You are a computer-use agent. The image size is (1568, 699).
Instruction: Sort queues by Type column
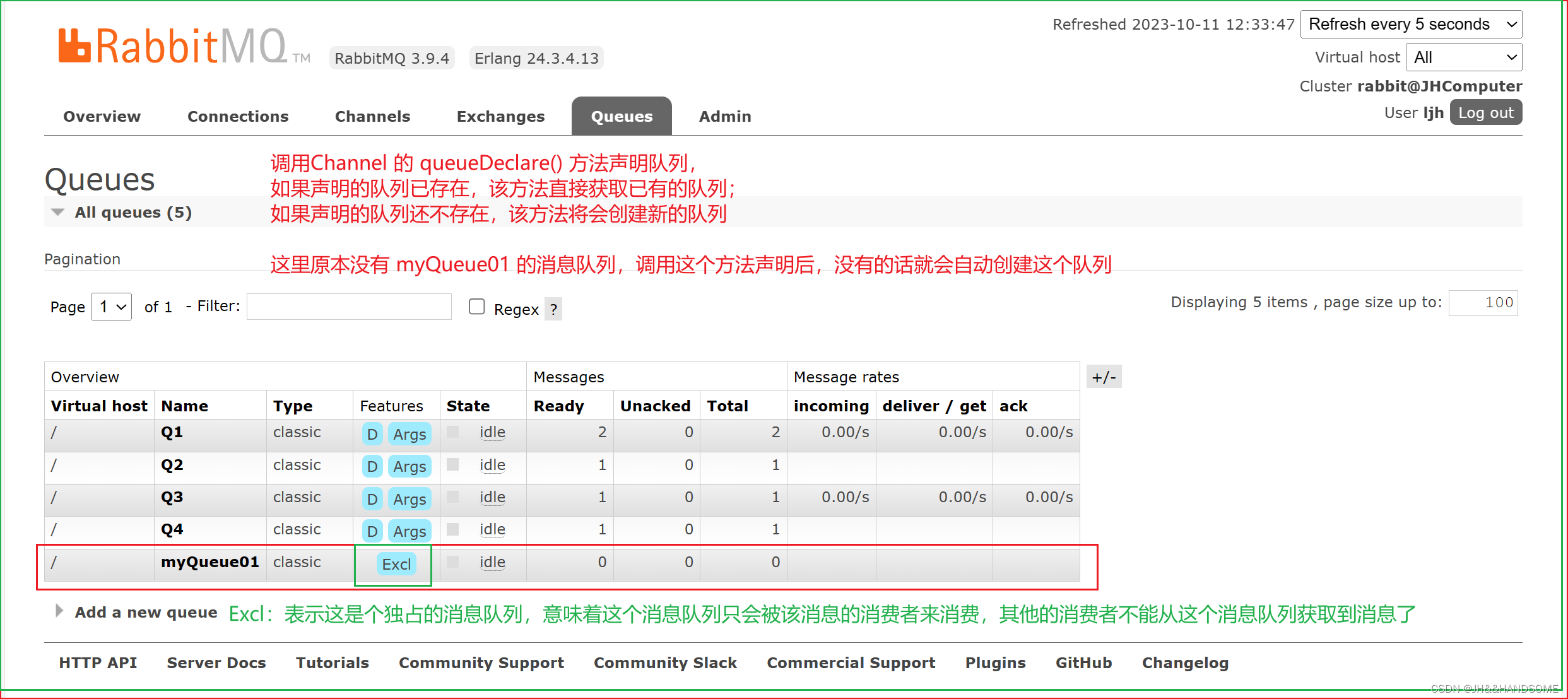pos(293,406)
